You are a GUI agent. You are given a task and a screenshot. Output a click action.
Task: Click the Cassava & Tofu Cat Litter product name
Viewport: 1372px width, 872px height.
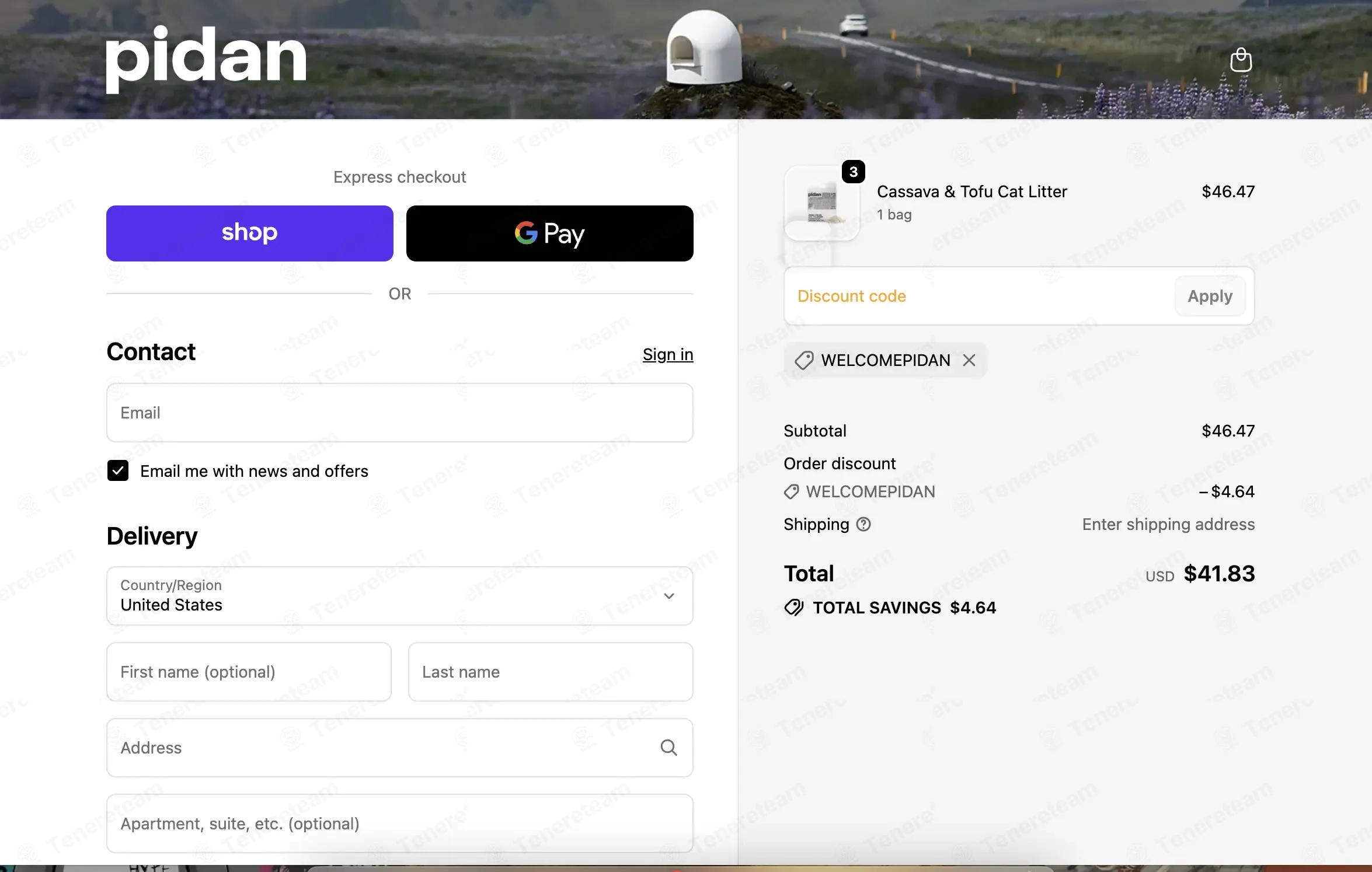point(972,191)
